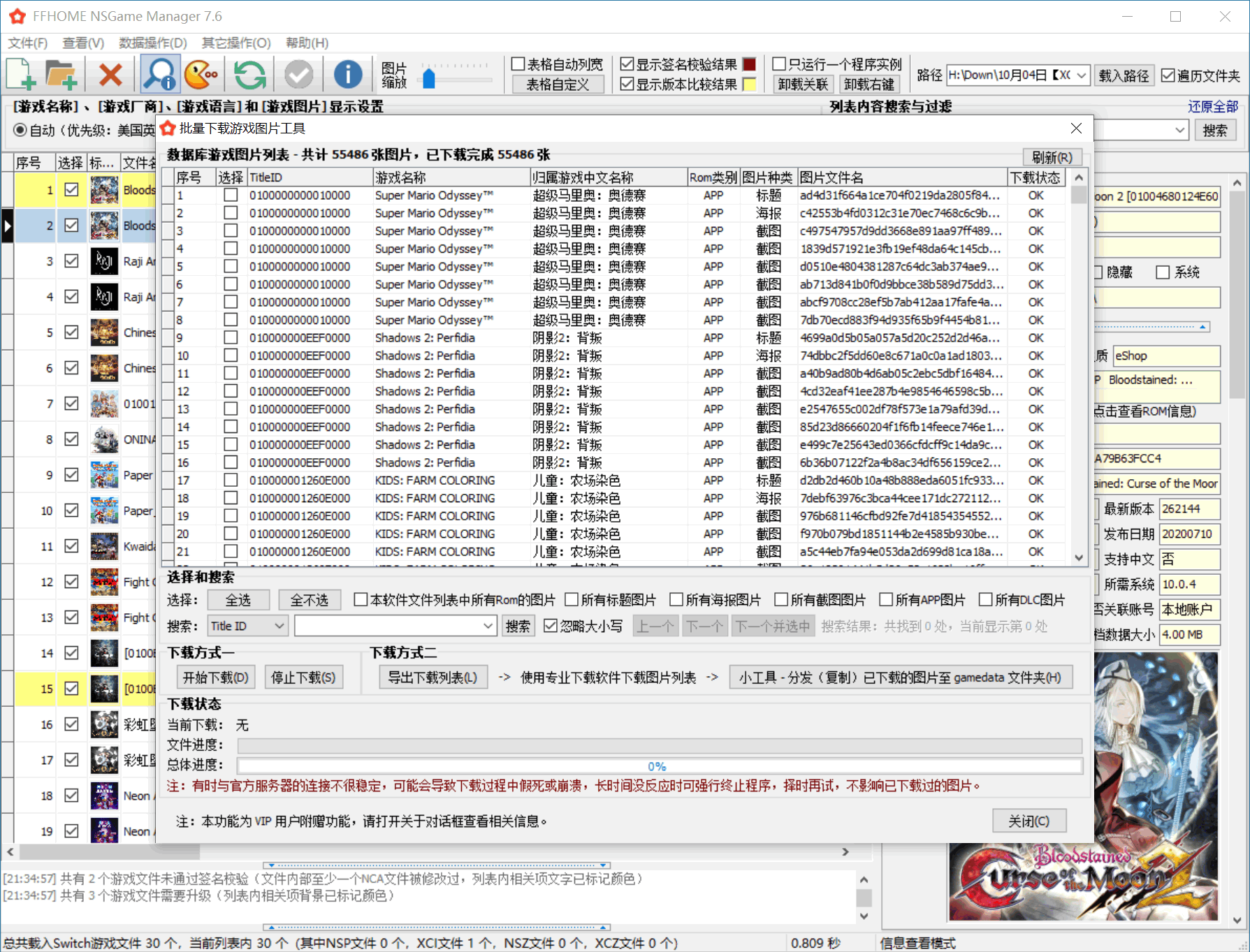Click 导出下载列表(L) button
Image resolution: width=1250 pixels, height=952 pixels.
[433, 678]
